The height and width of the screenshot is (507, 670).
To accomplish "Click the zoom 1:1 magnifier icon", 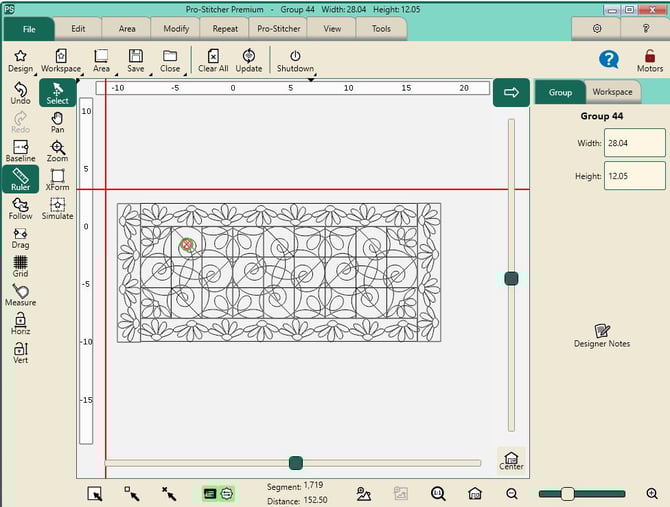I will (x=438, y=493).
